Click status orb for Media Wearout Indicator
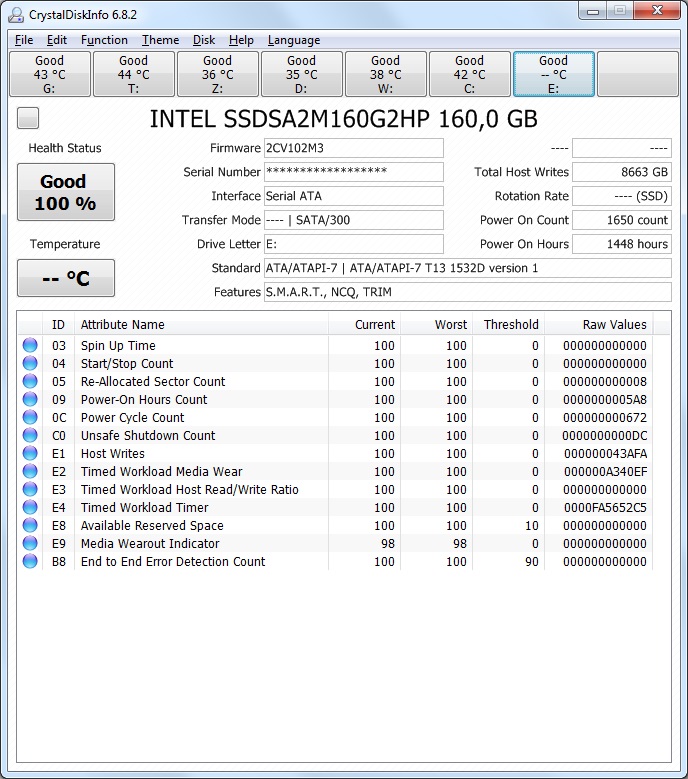 pyautogui.click(x=30, y=543)
